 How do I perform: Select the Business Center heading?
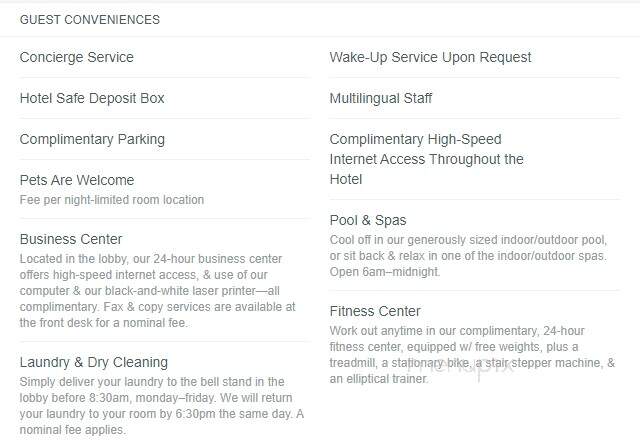[71, 239]
